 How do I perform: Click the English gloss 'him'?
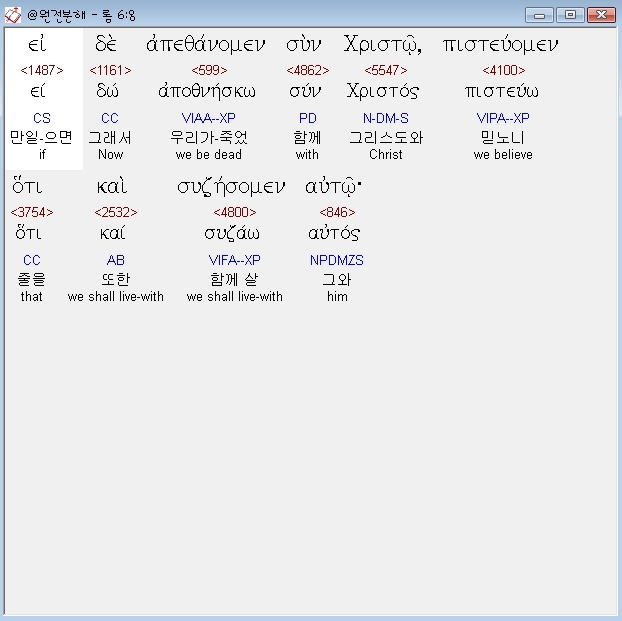click(x=337, y=296)
